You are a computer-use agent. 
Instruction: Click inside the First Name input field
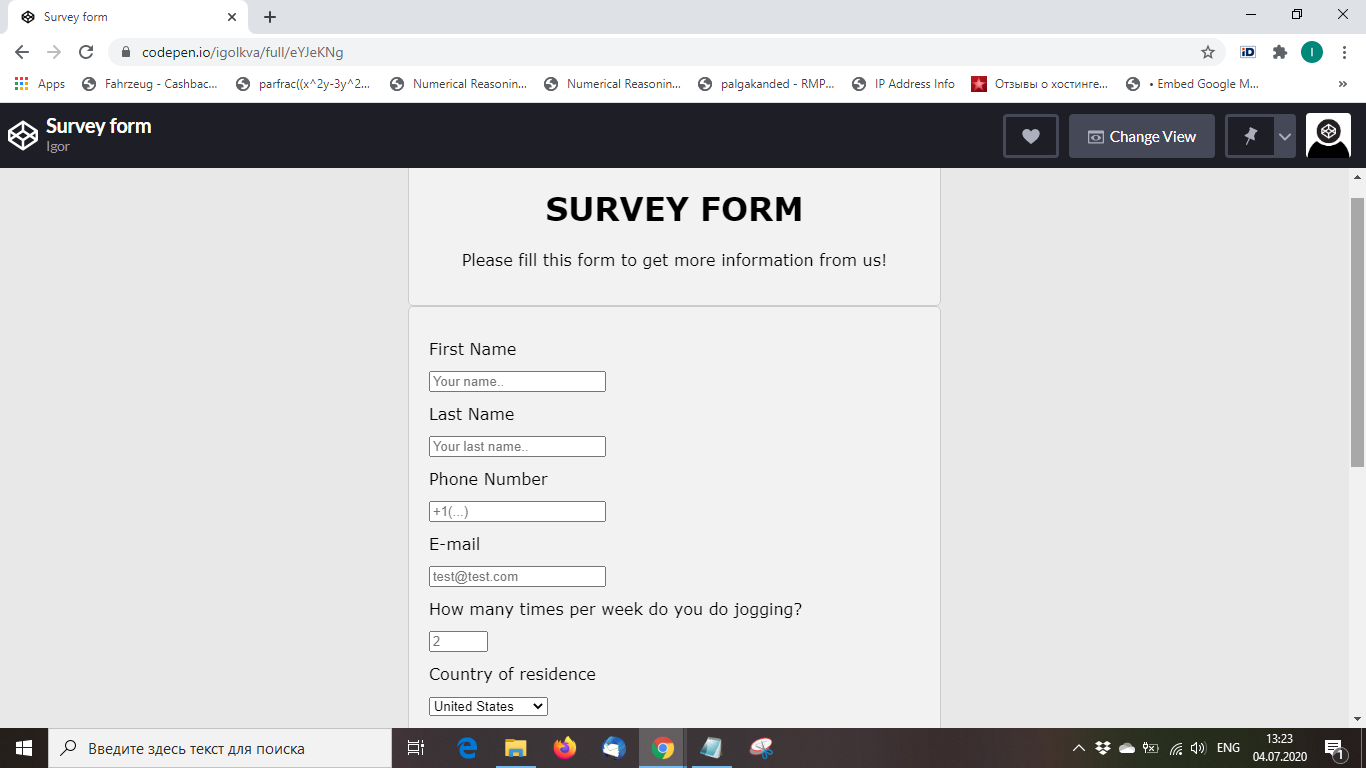tap(516, 381)
